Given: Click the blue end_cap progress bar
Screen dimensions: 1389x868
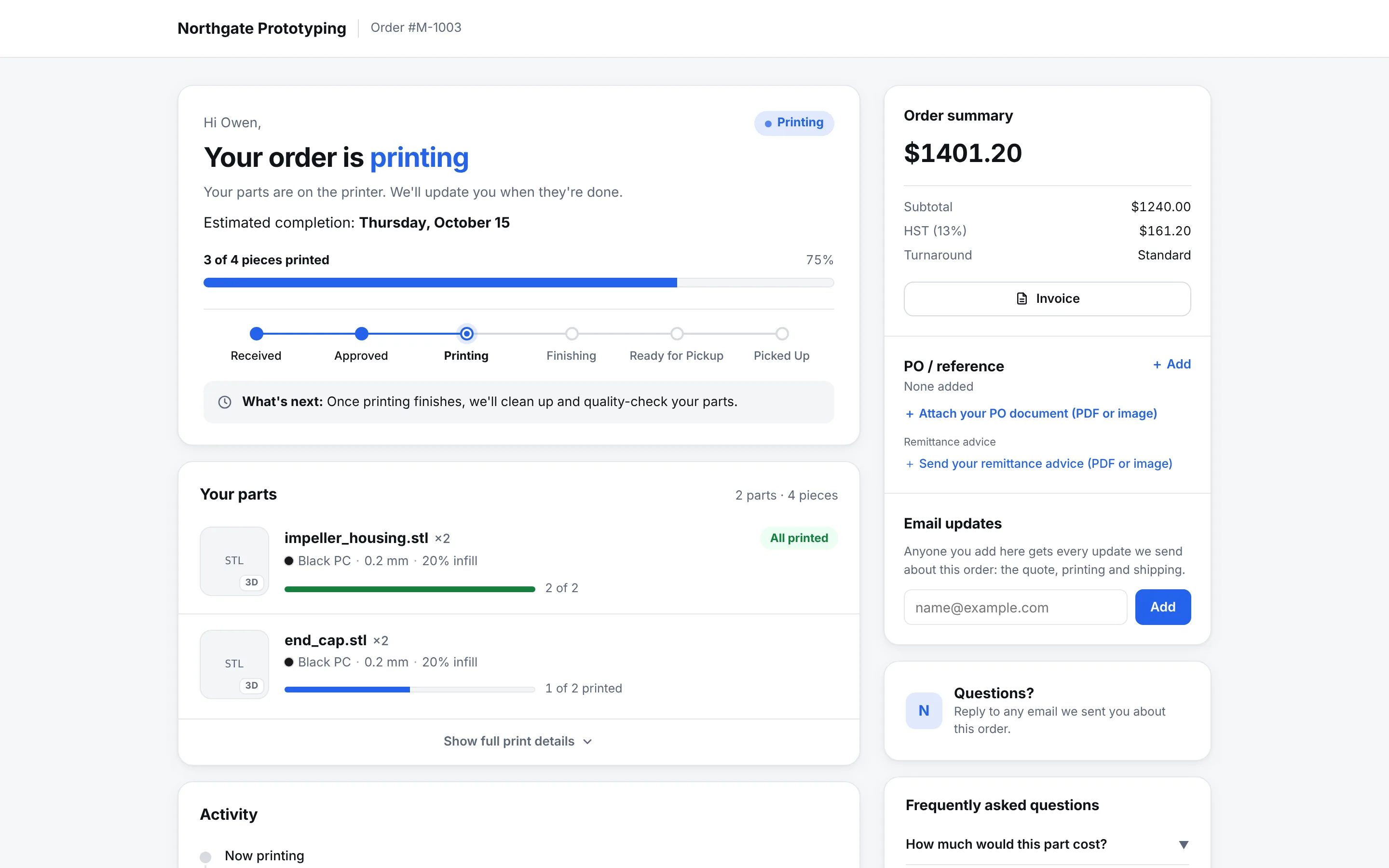Looking at the screenshot, I should click(410, 690).
